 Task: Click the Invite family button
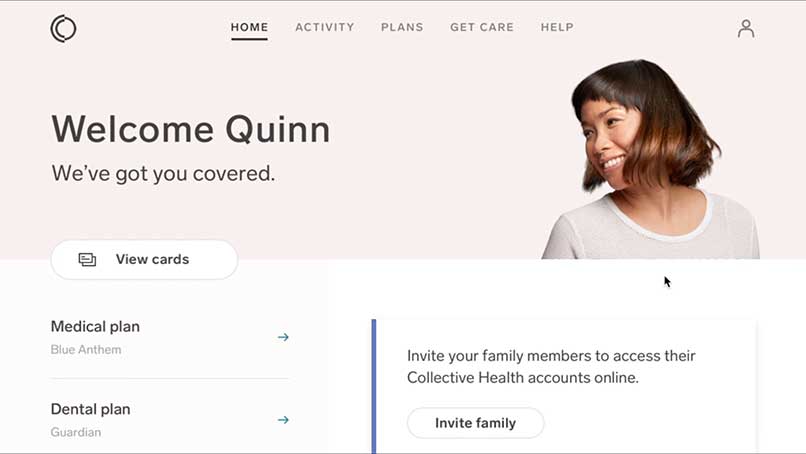475,423
